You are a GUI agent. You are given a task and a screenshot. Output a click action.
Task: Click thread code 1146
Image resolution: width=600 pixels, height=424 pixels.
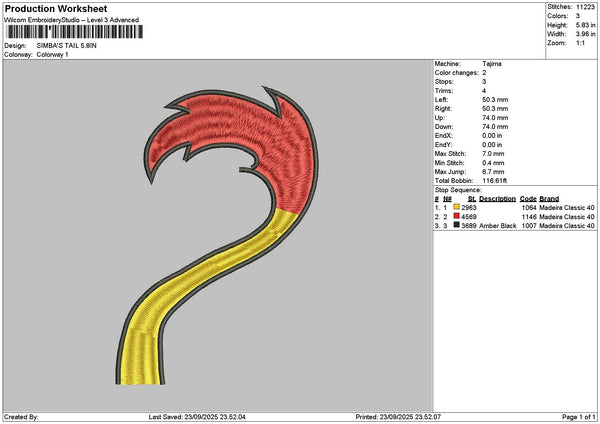529,217
